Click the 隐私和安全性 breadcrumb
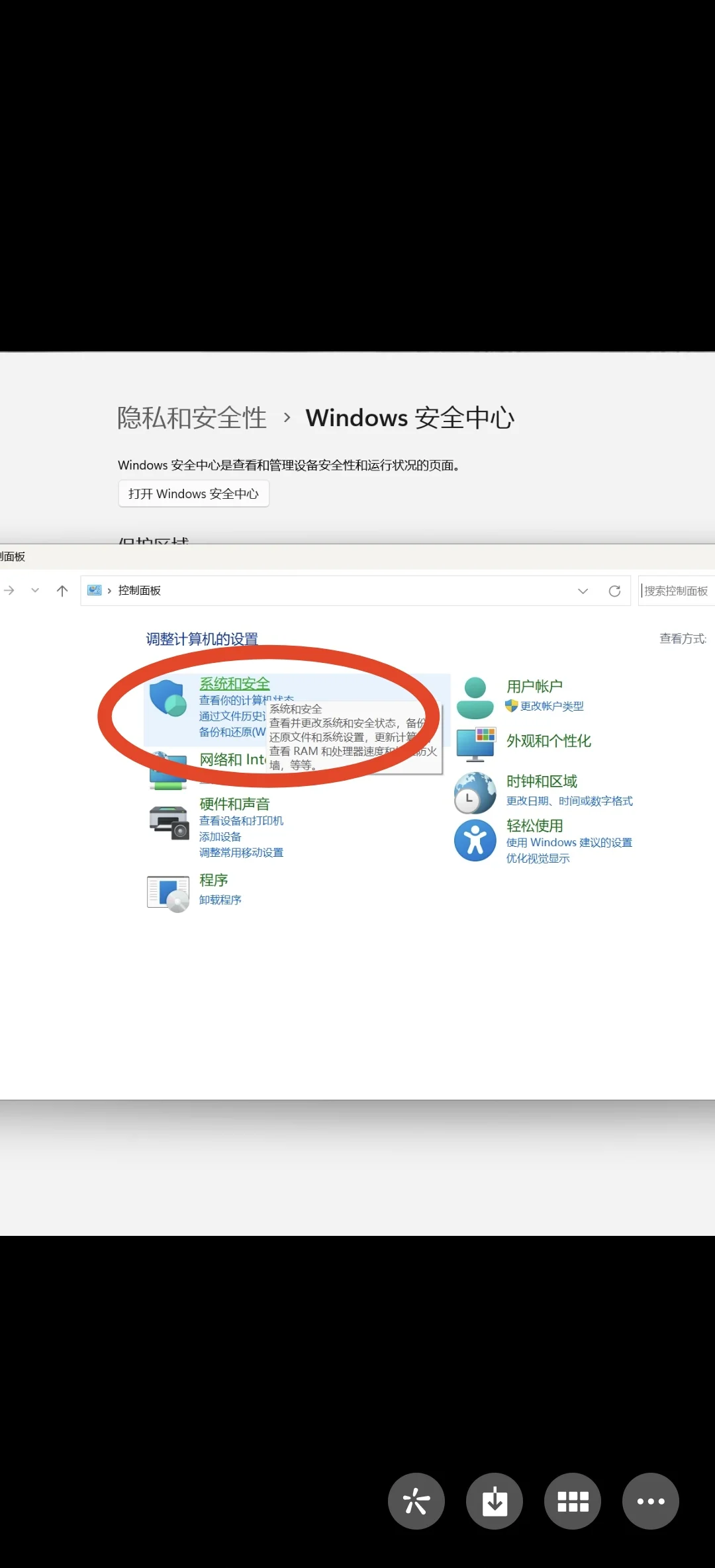 tap(192, 418)
